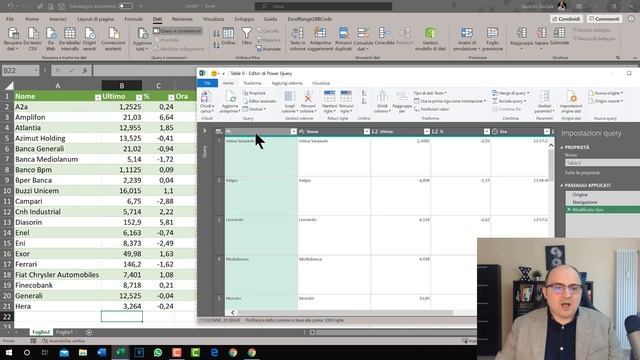Image resolution: width=640 pixels, height=360 pixels.
Task: Open Analisi di simulazione dropdown
Action: pos(467,39)
